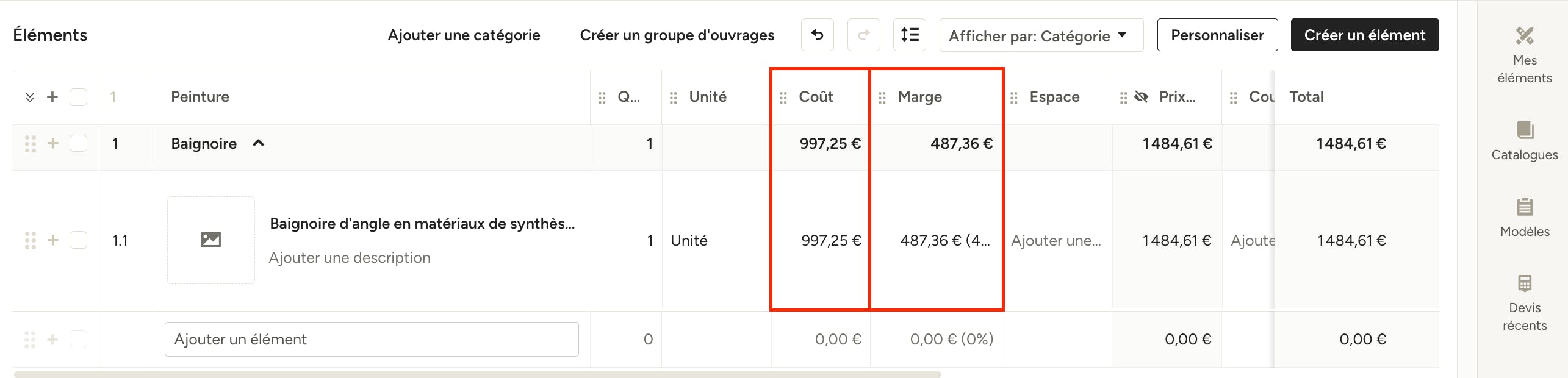Viewport: 1568px width, 378px height.
Task: Click the Personnaliser button
Action: pos(1217,35)
